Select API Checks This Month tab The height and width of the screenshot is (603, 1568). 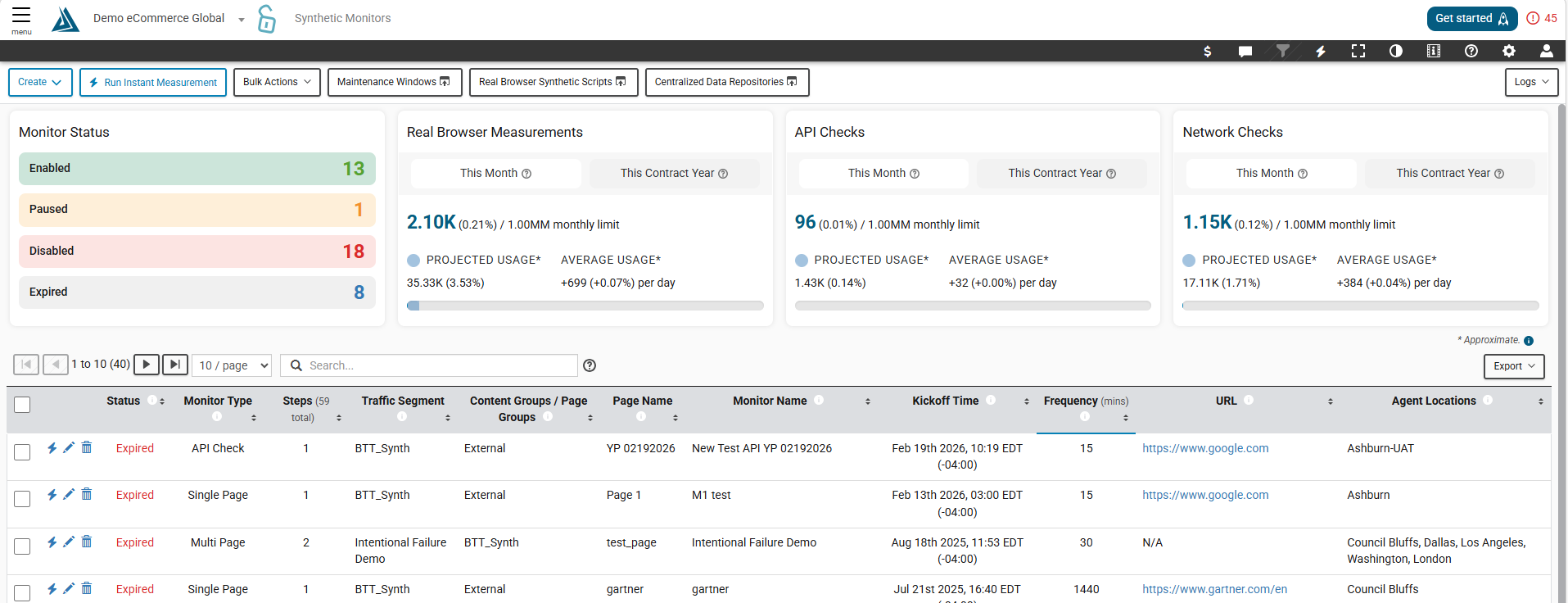pos(883,173)
